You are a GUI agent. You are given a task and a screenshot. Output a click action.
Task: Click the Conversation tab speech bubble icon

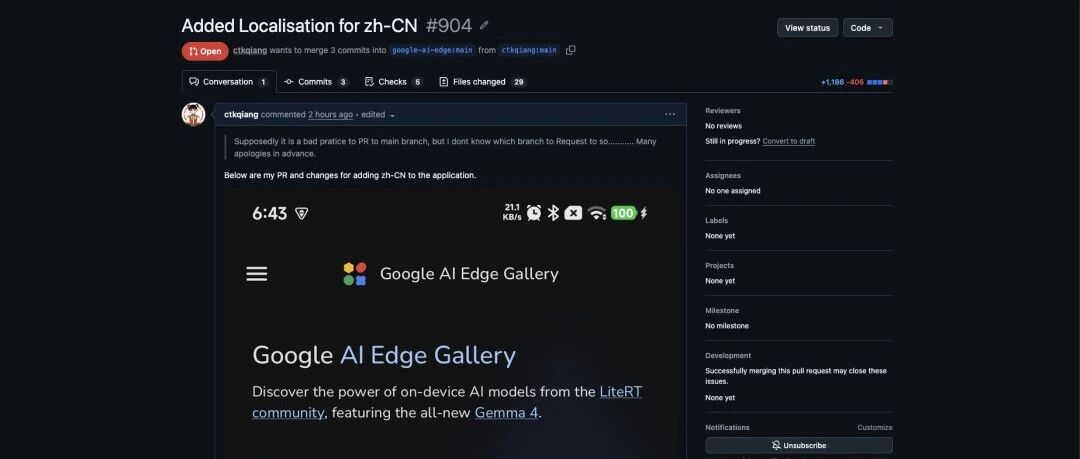[194, 81]
